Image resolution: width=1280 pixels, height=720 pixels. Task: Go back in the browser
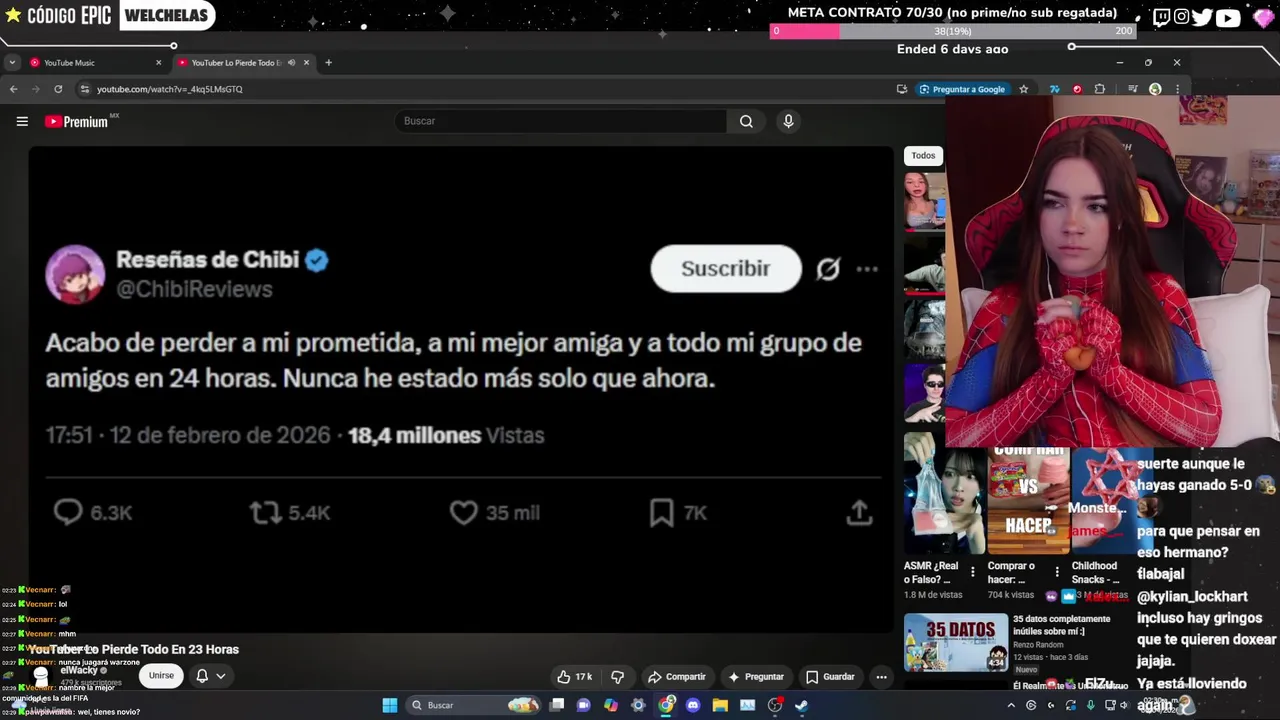[x=13, y=89]
